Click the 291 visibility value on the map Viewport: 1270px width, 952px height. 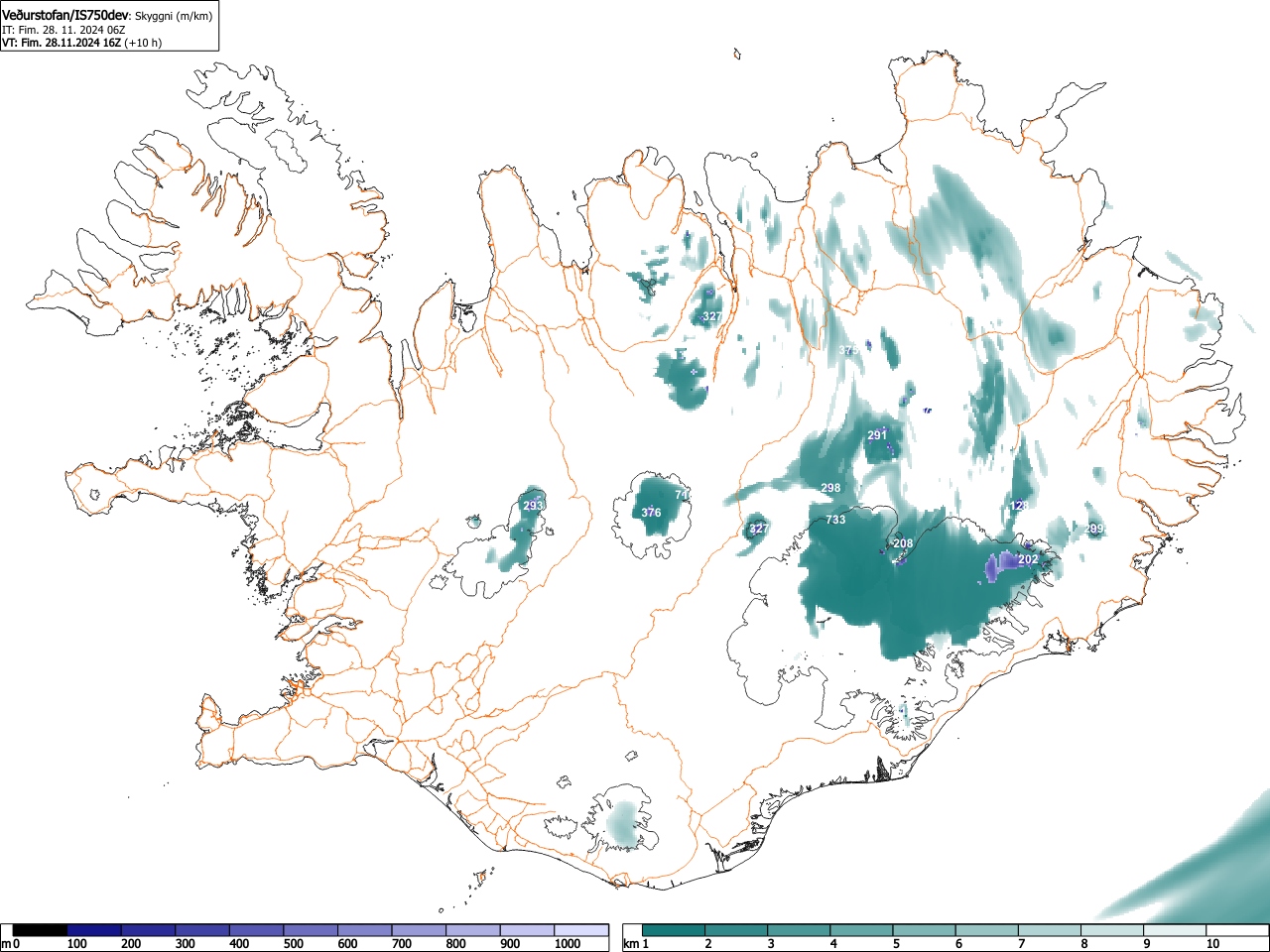pos(877,435)
